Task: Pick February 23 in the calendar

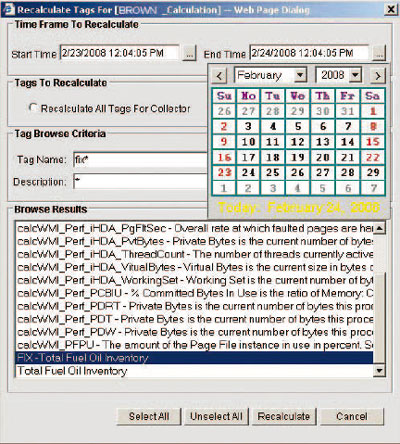Action: [224, 173]
